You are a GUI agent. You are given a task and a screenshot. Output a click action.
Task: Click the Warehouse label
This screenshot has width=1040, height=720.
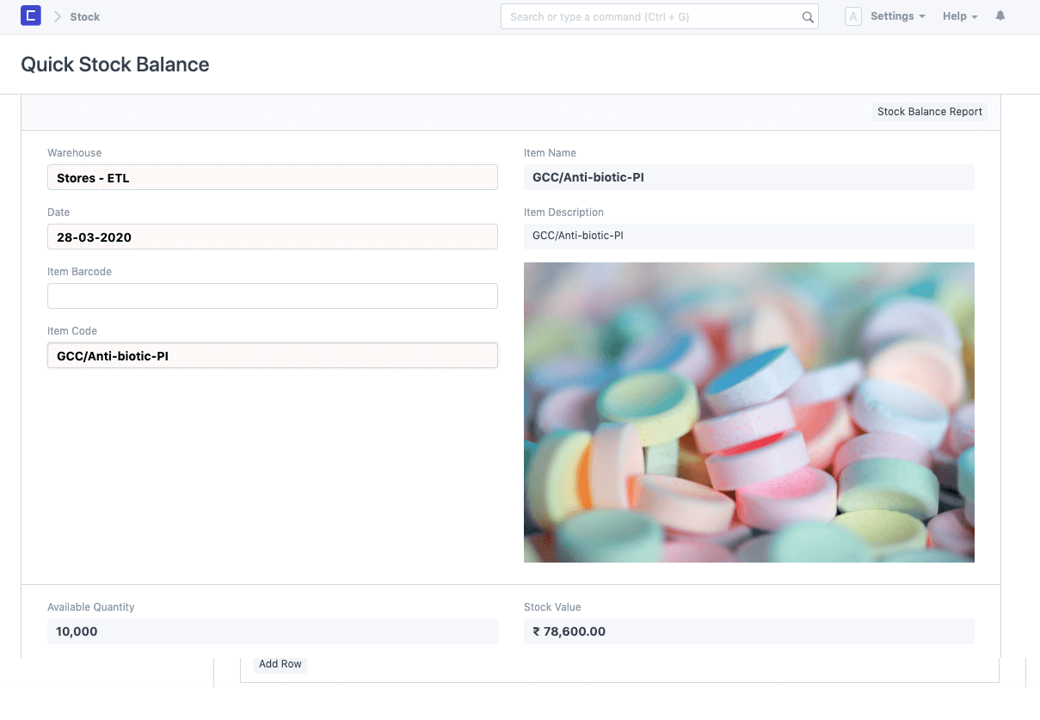[x=74, y=152]
